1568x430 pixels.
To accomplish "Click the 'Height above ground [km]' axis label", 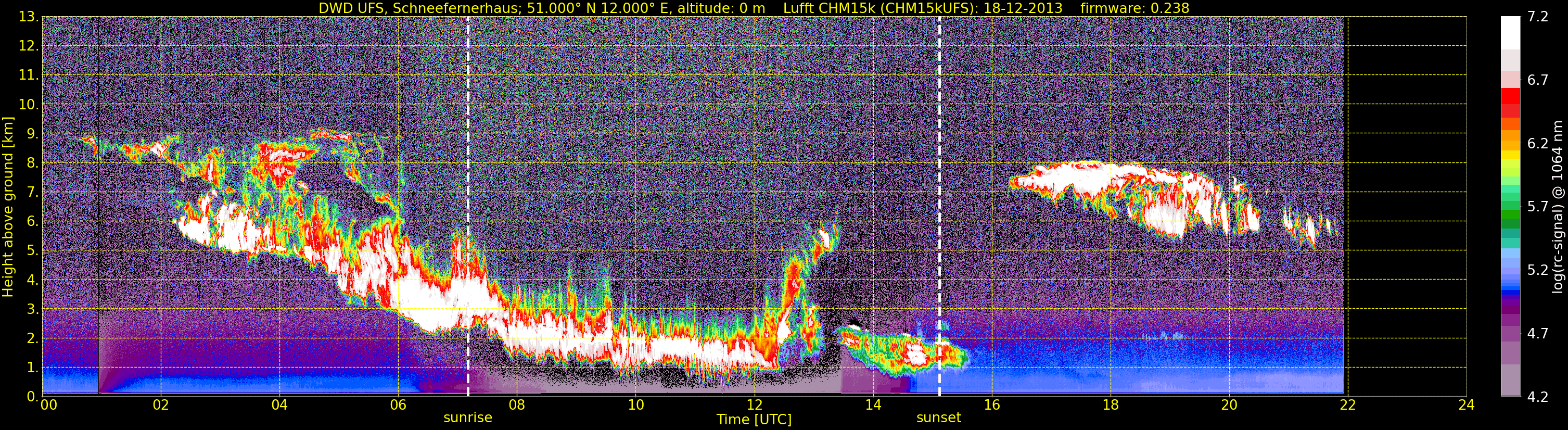I will [x=8, y=208].
